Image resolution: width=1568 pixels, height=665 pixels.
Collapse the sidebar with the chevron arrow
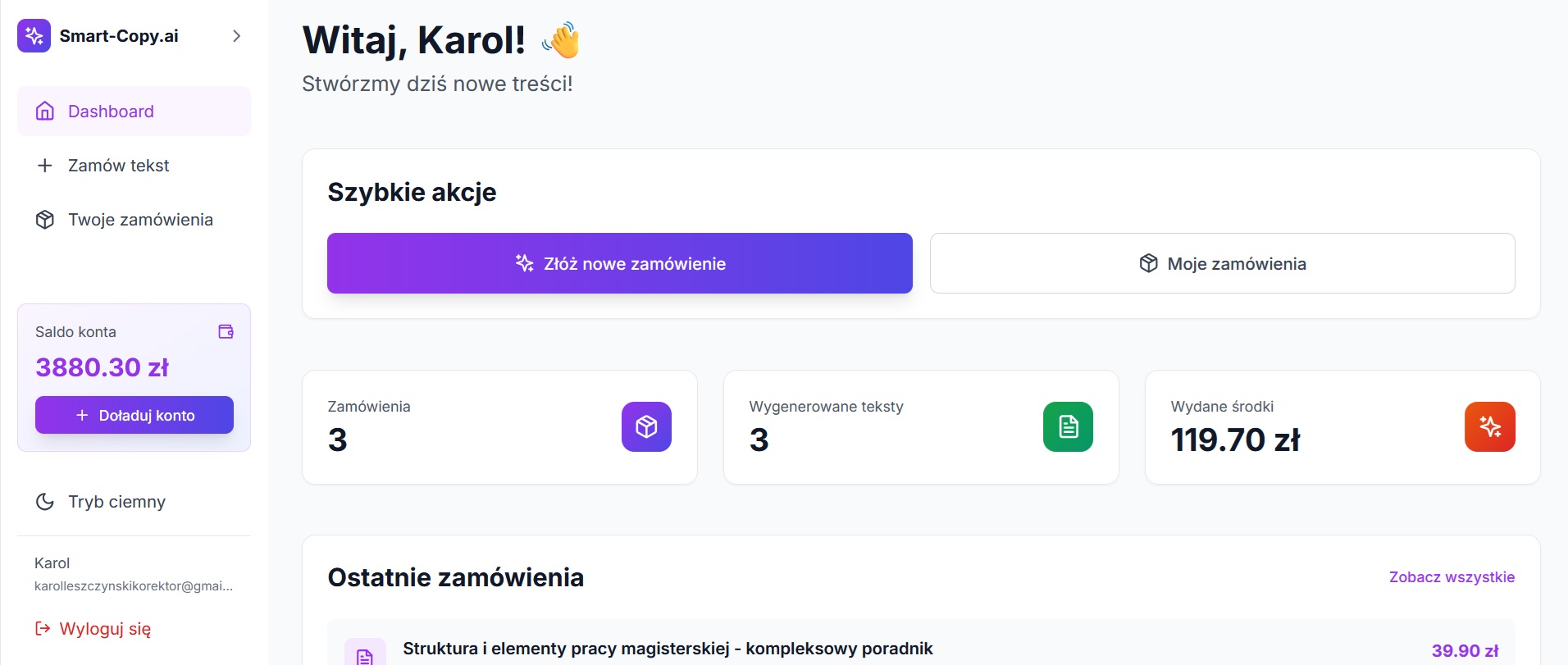pyautogui.click(x=237, y=36)
